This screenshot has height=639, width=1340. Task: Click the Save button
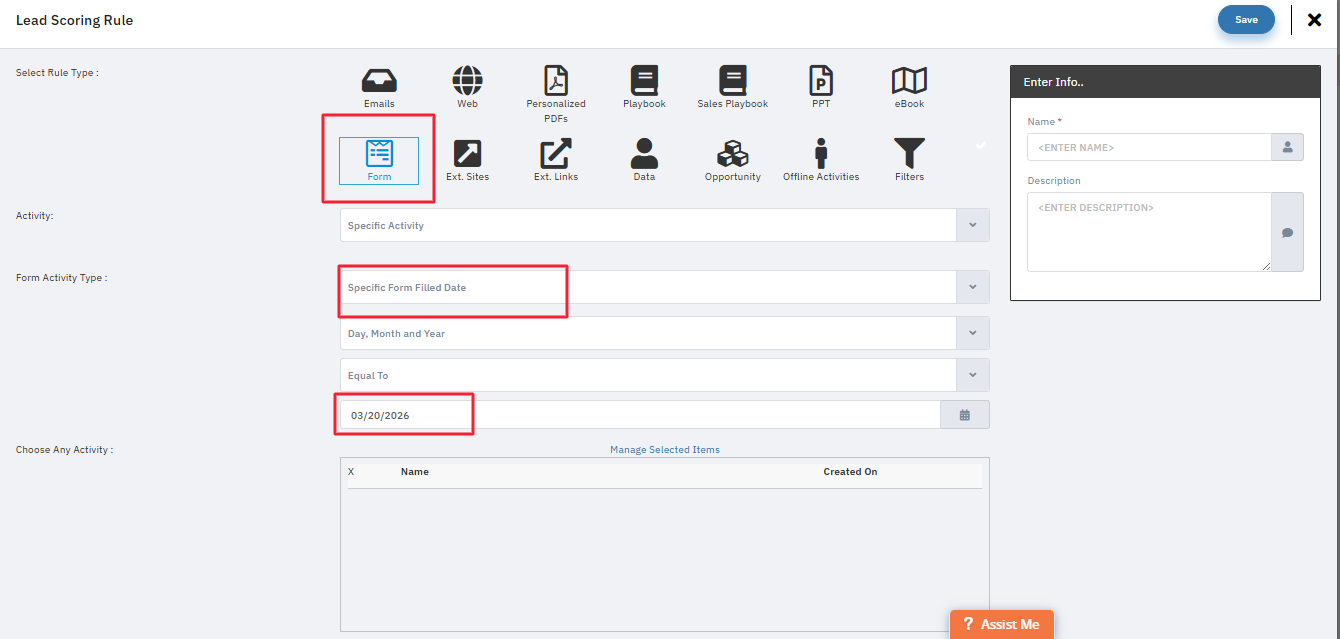1245,20
